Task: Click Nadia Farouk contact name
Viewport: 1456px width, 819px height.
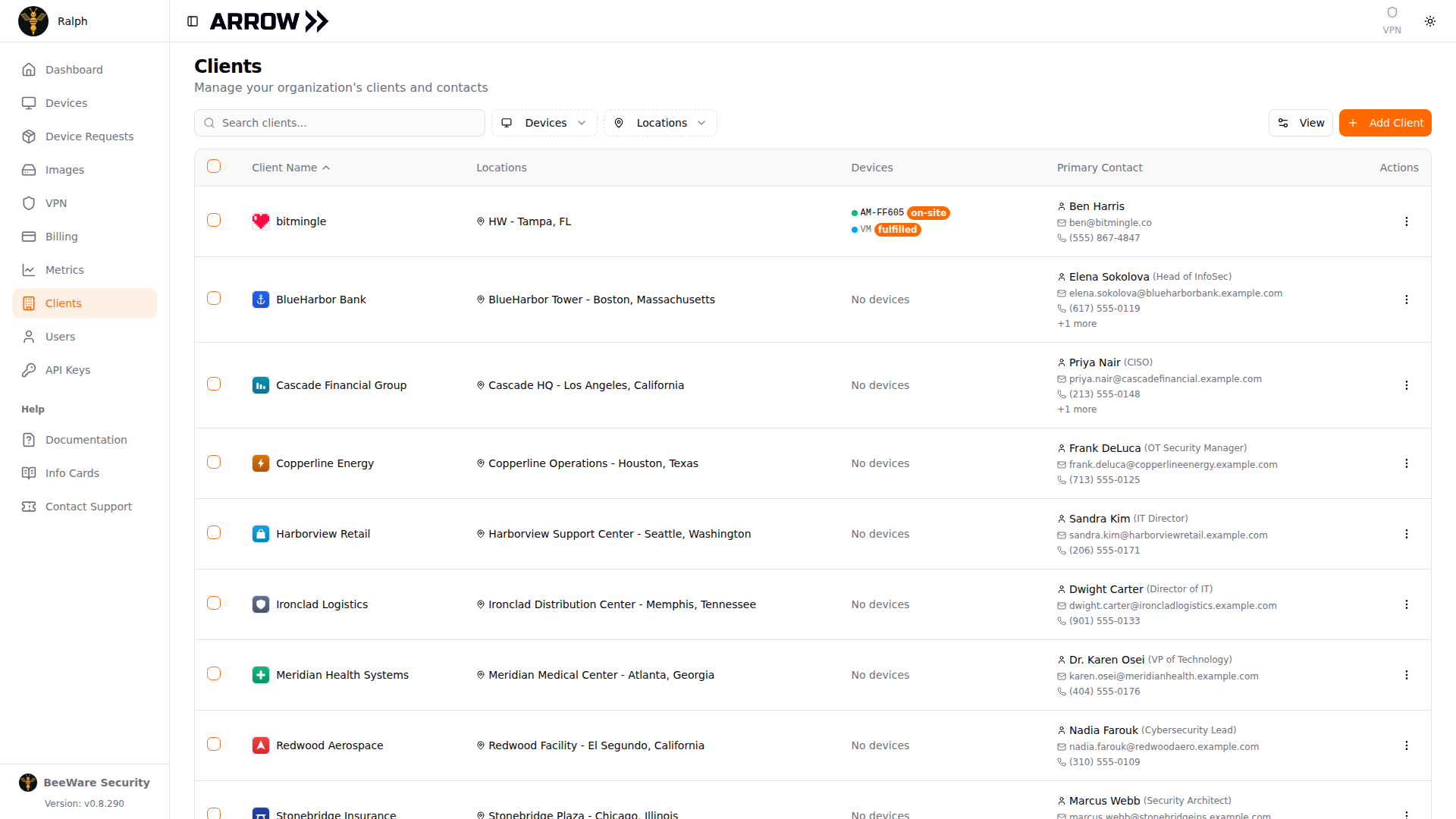Action: pos(1103,730)
